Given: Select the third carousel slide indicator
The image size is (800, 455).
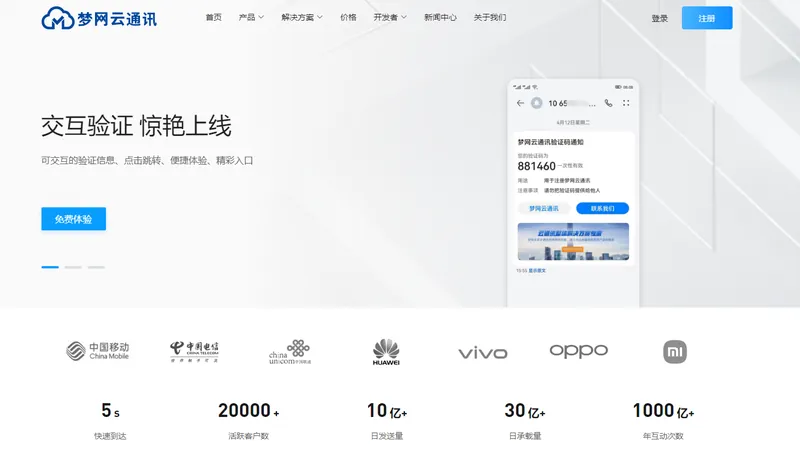Looking at the screenshot, I should tap(96, 267).
